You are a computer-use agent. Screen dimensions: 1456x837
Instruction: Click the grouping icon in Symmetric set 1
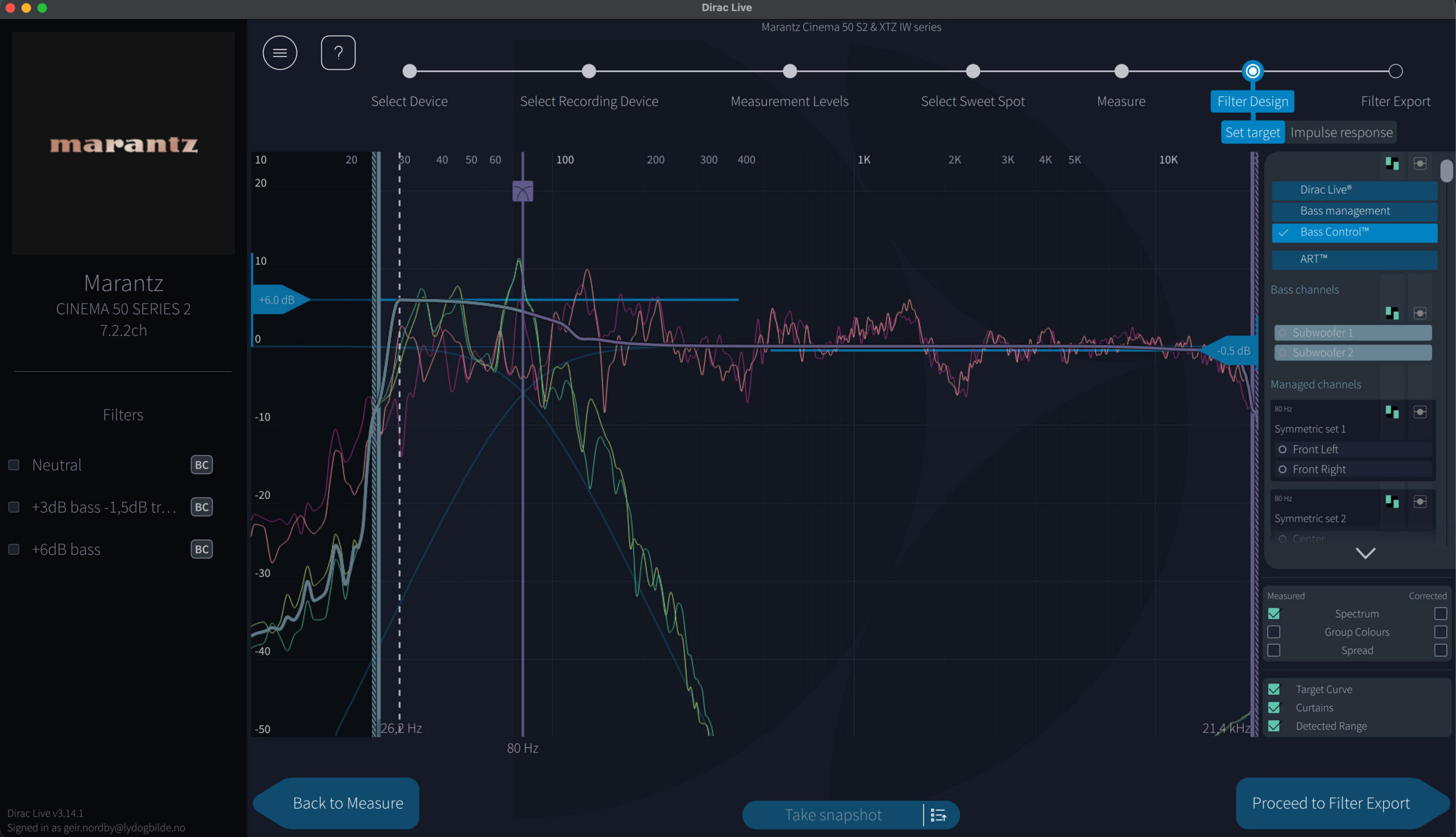pos(1392,412)
